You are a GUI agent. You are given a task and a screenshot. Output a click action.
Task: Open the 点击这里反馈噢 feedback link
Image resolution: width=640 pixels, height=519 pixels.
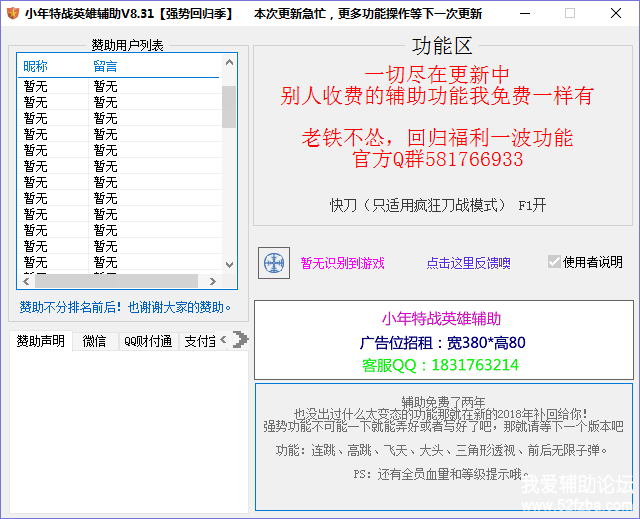click(x=468, y=263)
